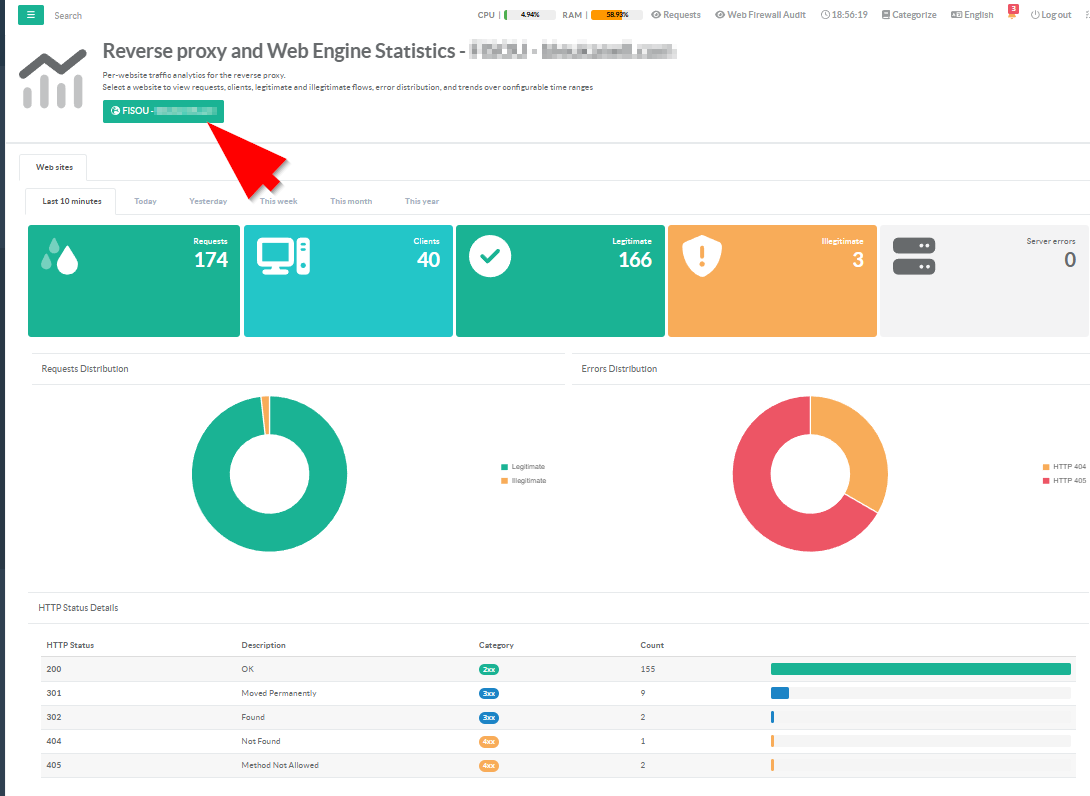This screenshot has height=796, width=1090.
Task: Switch to the This month tab
Action: tap(351, 201)
